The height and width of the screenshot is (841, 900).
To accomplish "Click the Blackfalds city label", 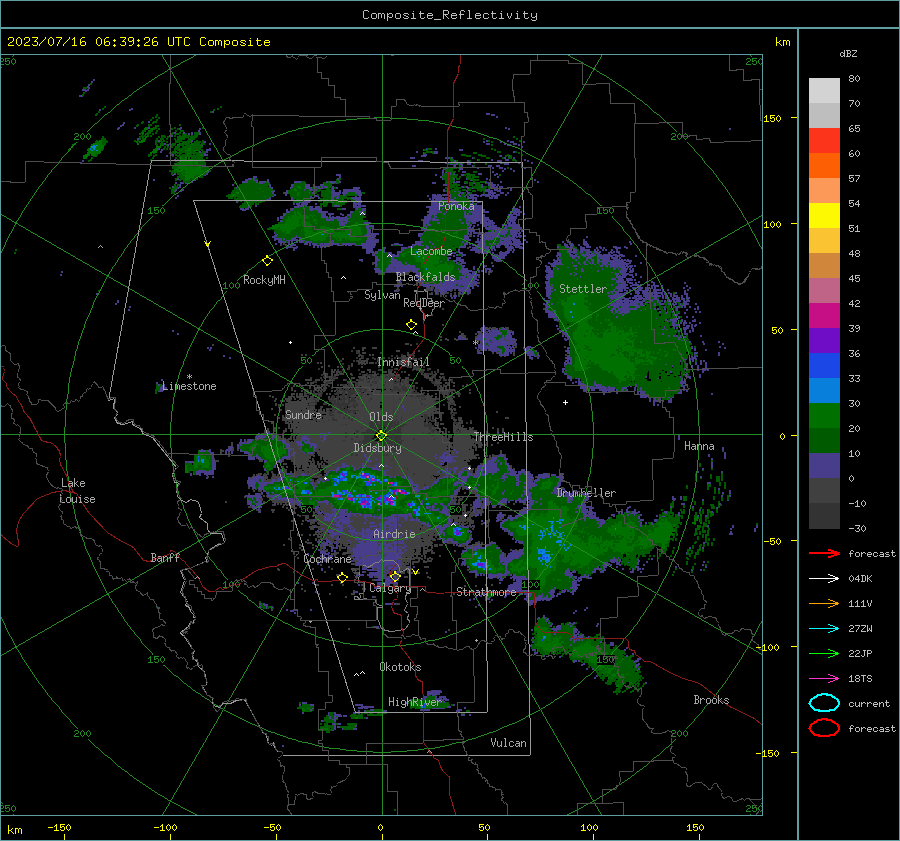I will click(x=425, y=277).
